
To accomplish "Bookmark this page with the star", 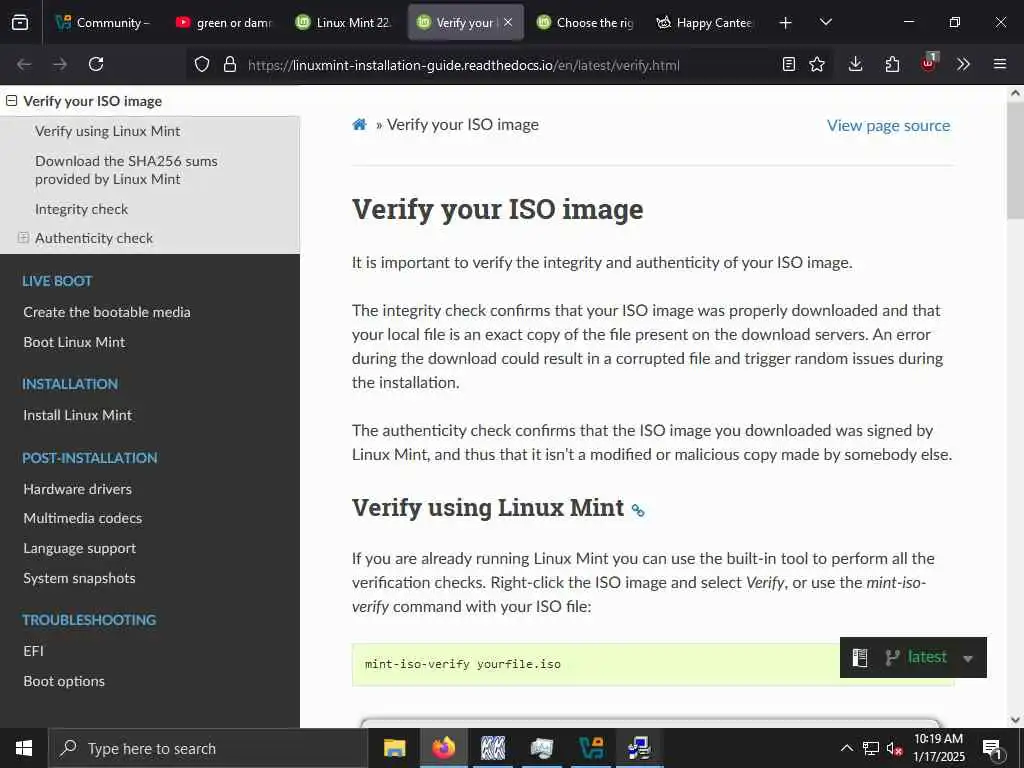I will point(817,64).
